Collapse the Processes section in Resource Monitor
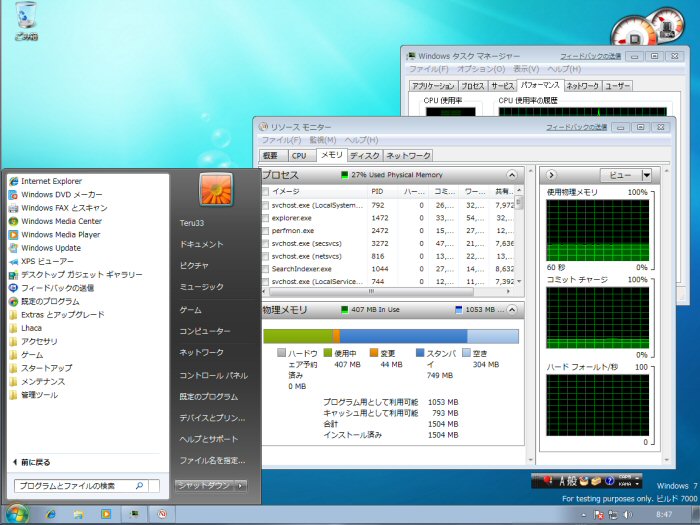Screen dimensions: 700x525 (512, 175)
